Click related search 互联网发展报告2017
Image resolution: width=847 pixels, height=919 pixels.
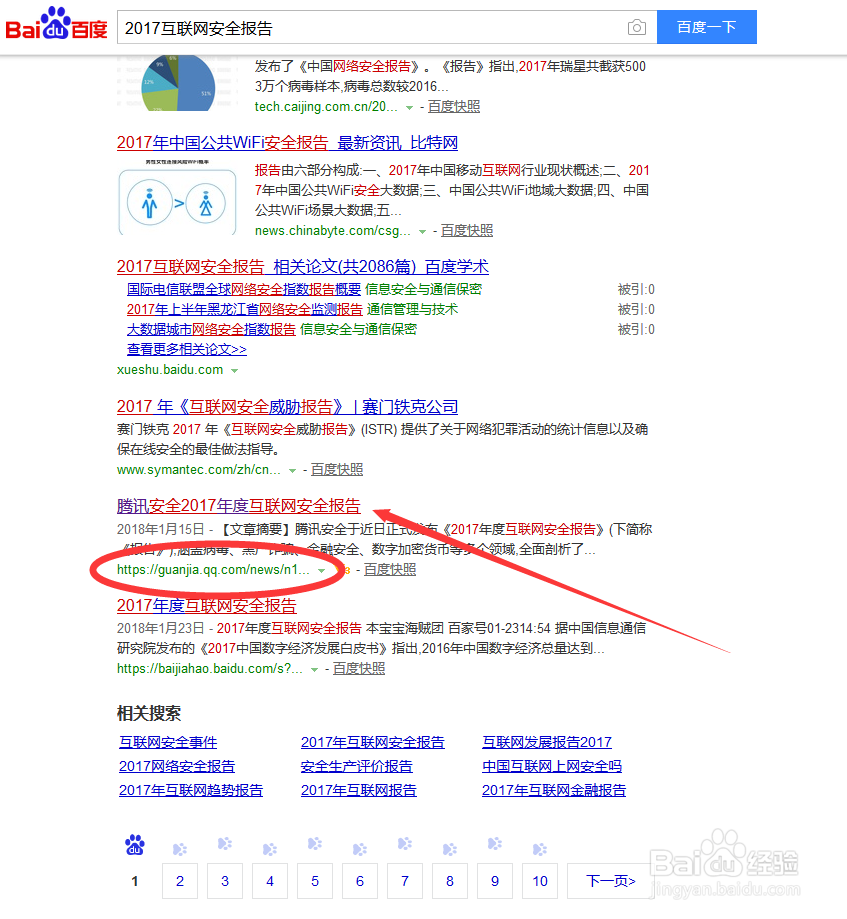pyautogui.click(x=547, y=743)
